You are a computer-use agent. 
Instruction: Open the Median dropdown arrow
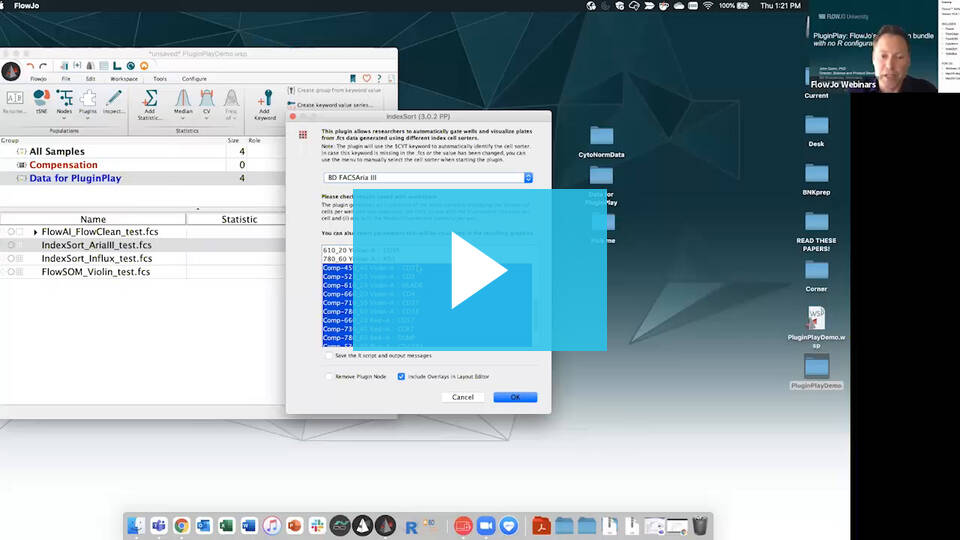(183, 118)
